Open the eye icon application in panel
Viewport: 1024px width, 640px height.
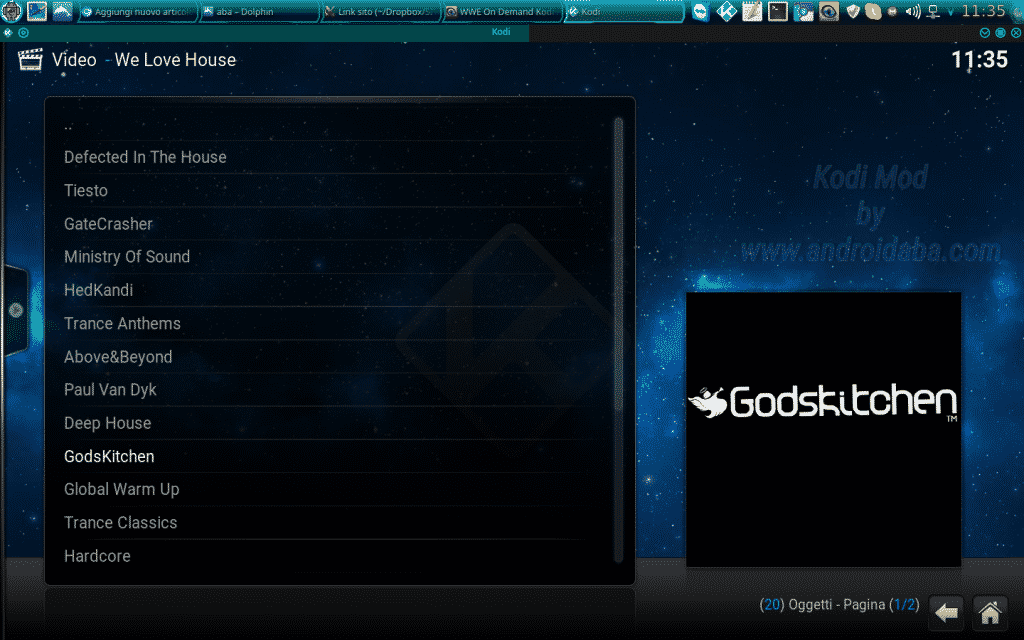pyautogui.click(x=829, y=11)
